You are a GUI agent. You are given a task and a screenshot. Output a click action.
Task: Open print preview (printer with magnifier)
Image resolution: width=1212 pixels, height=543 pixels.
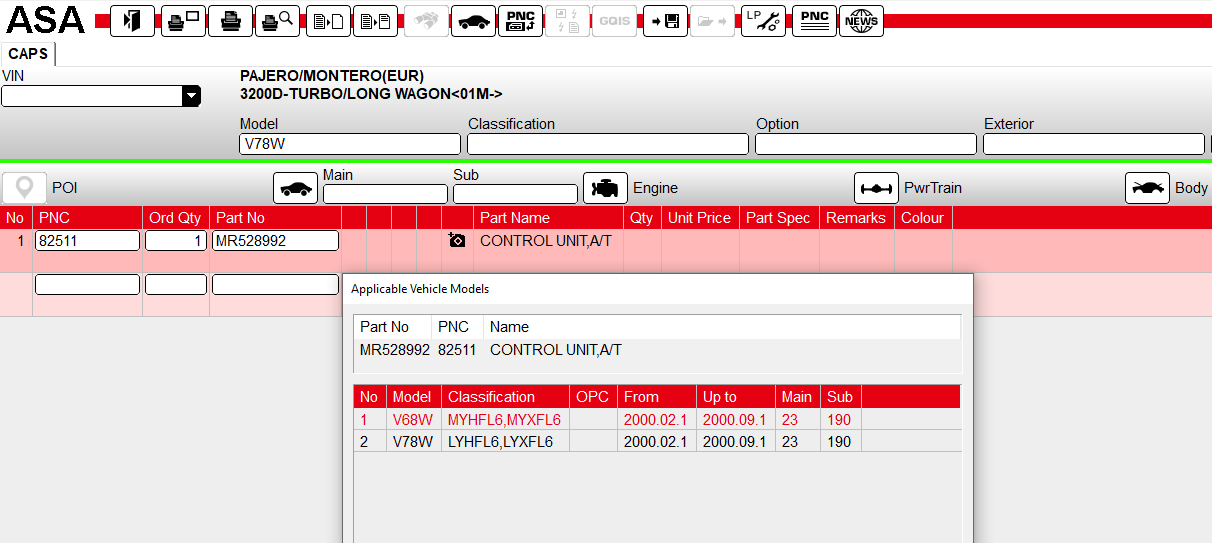coord(278,21)
